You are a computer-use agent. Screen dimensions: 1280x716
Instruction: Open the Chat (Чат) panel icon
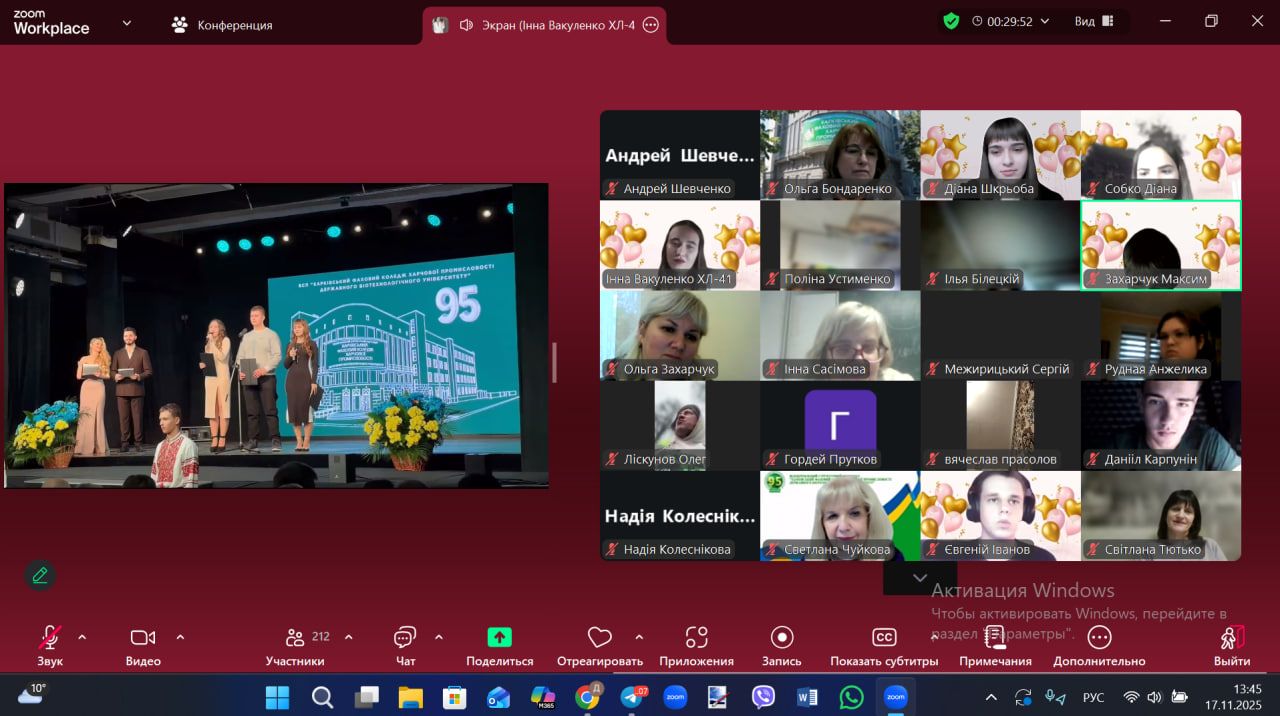[x=405, y=638]
